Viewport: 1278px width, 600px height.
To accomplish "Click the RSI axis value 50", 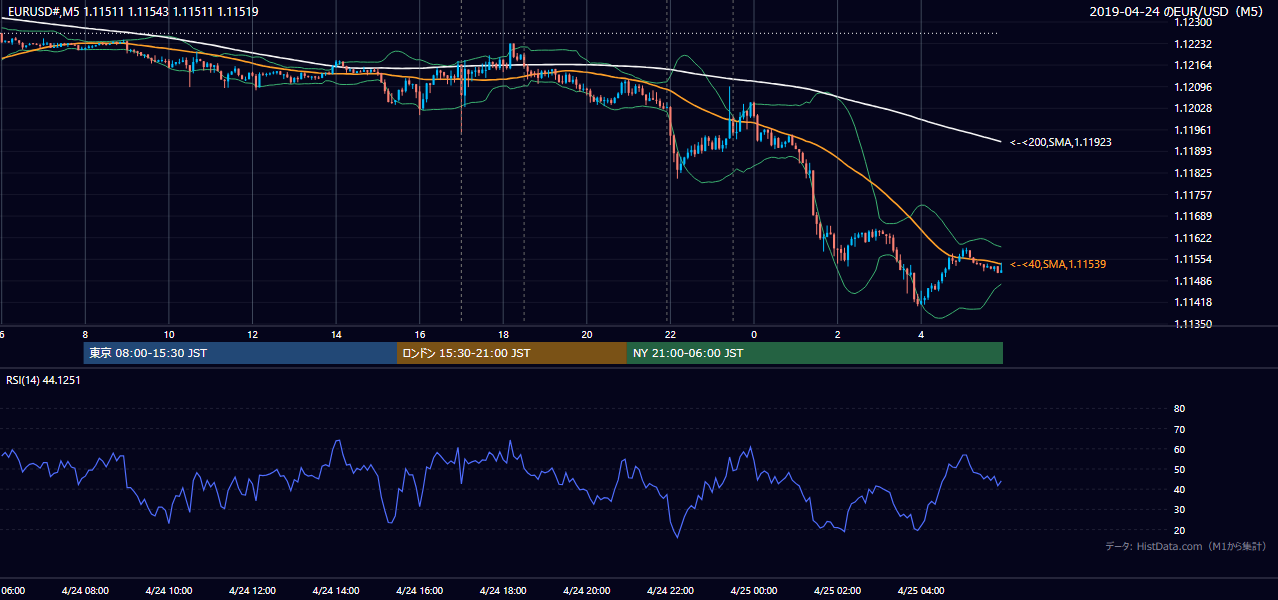I will point(1179,469).
